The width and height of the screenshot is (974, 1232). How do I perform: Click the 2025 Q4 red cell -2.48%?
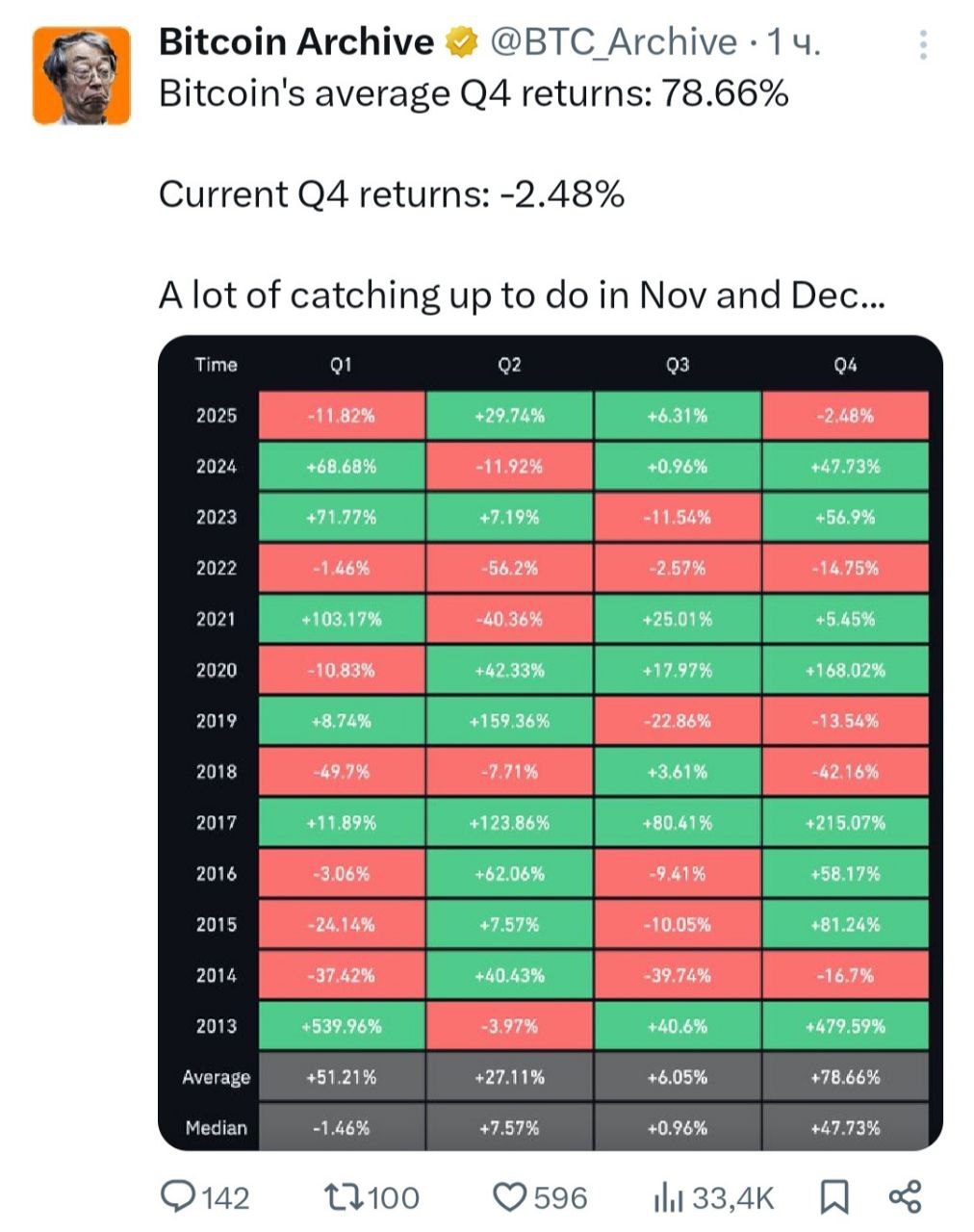pos(845,416)
